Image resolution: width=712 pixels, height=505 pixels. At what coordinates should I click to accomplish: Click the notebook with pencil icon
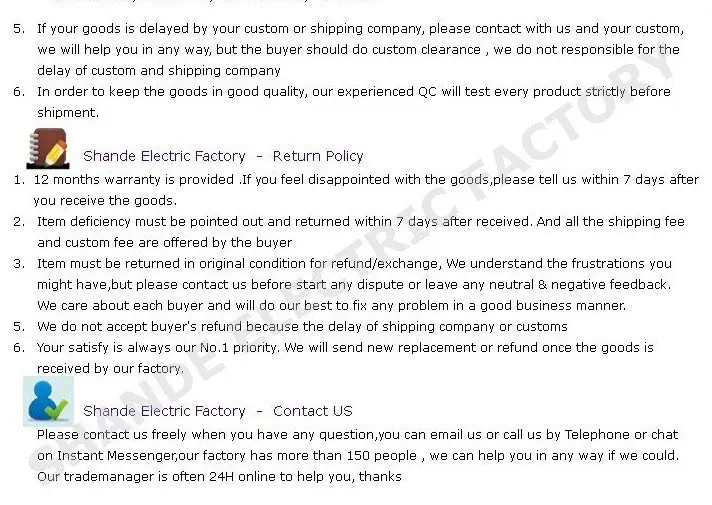tap(48, 149)
